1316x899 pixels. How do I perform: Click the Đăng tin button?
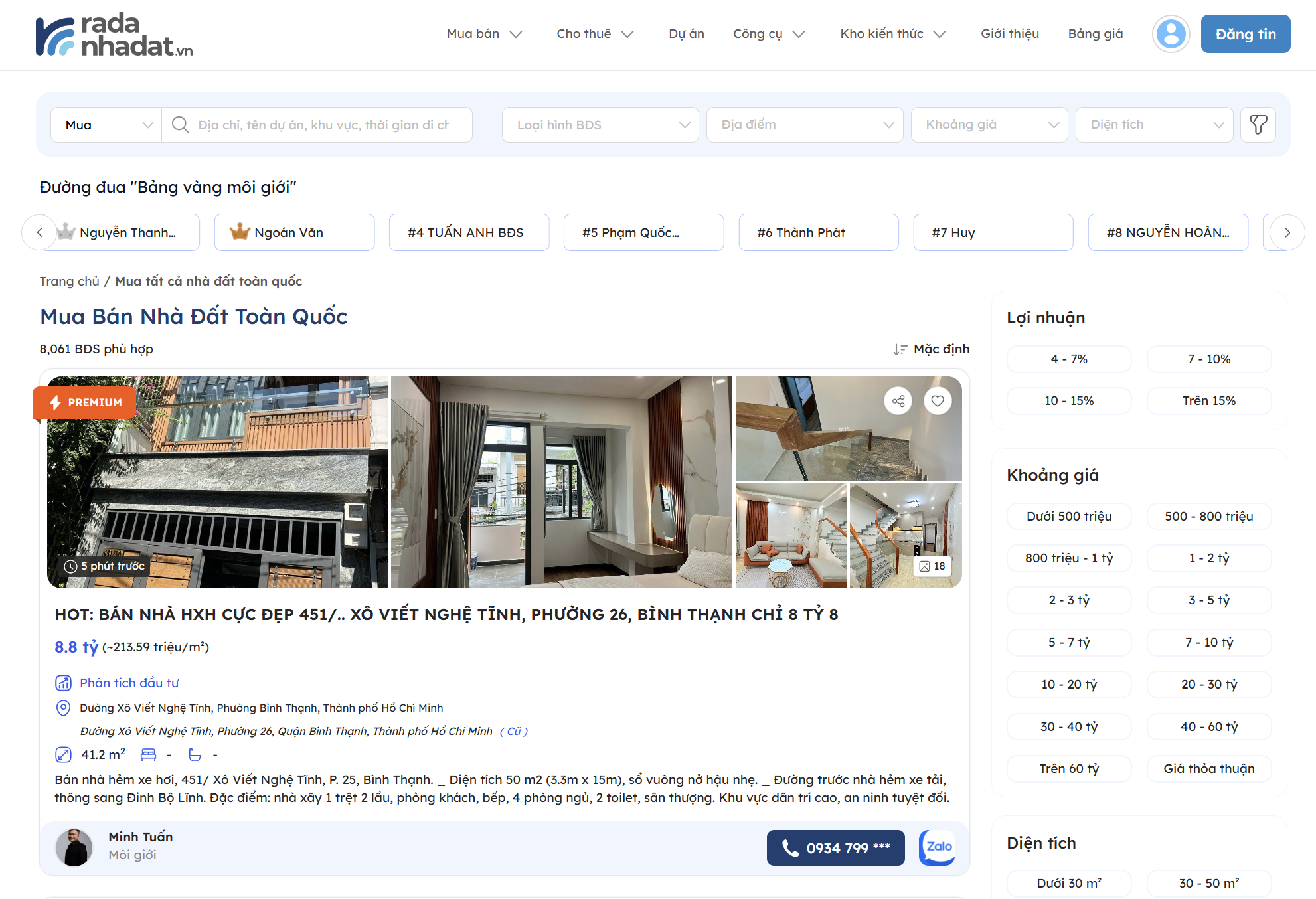coord(1245,34)
